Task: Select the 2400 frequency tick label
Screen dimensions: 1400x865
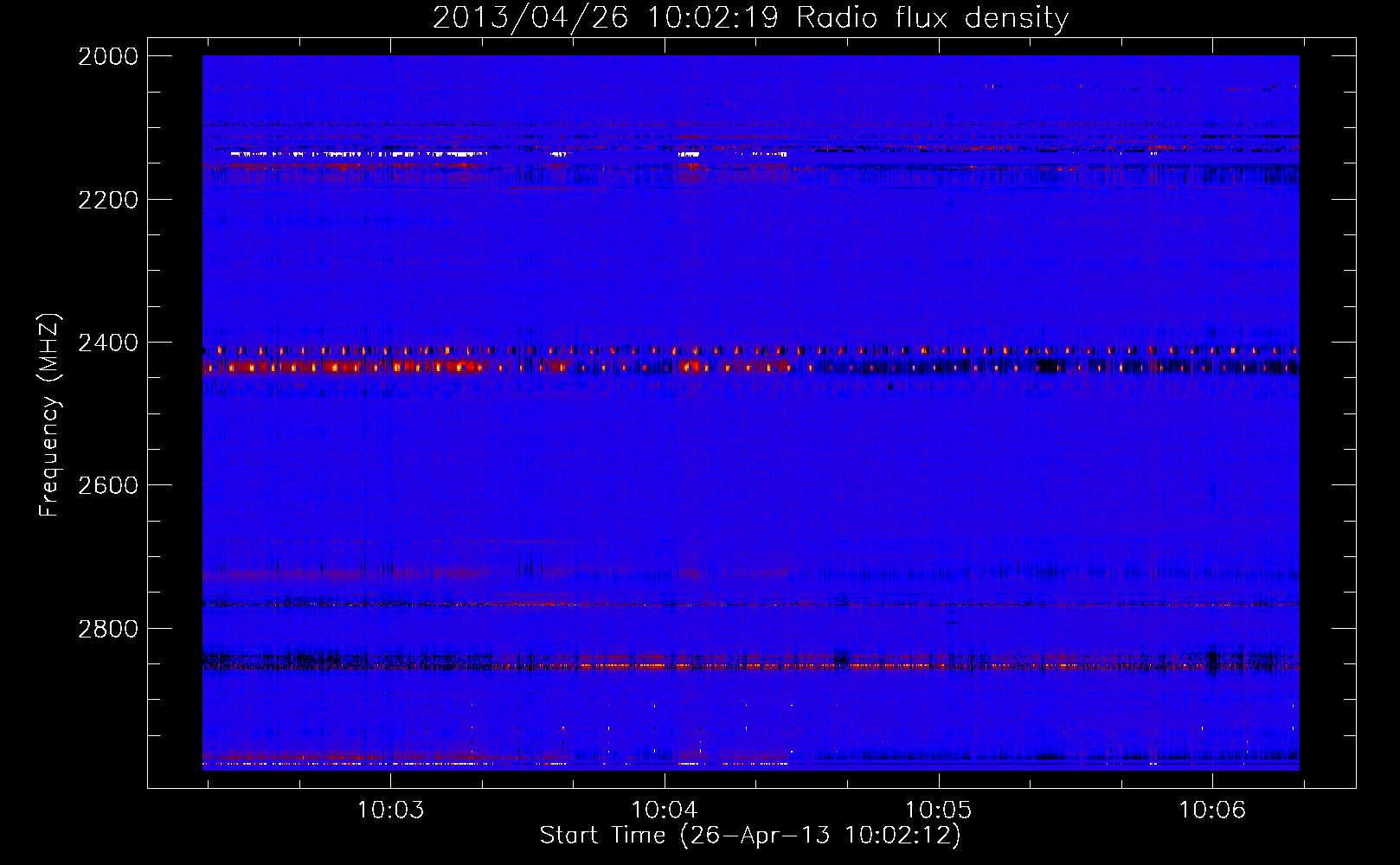Action: click(x=108, y=343)
